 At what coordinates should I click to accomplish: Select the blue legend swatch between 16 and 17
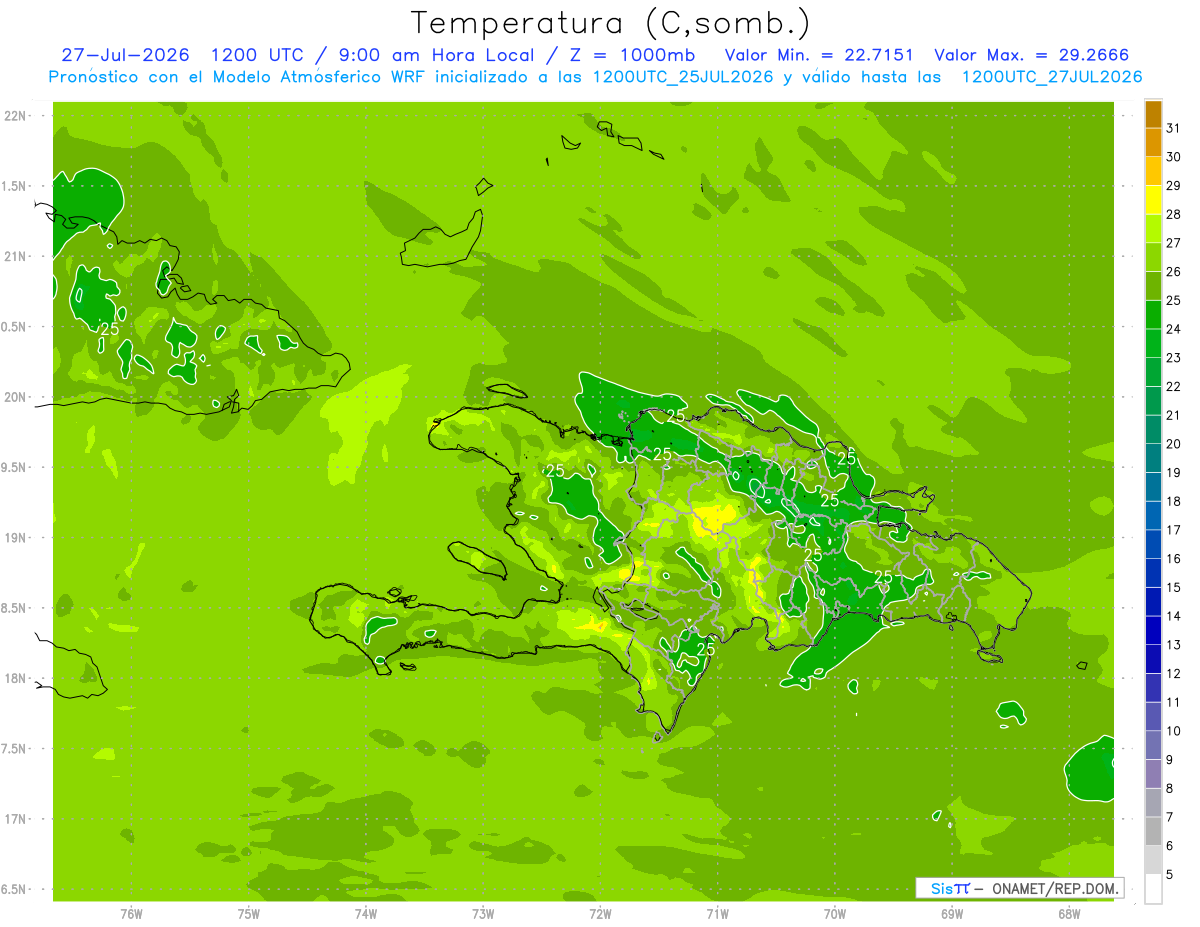coord(1153,544)
